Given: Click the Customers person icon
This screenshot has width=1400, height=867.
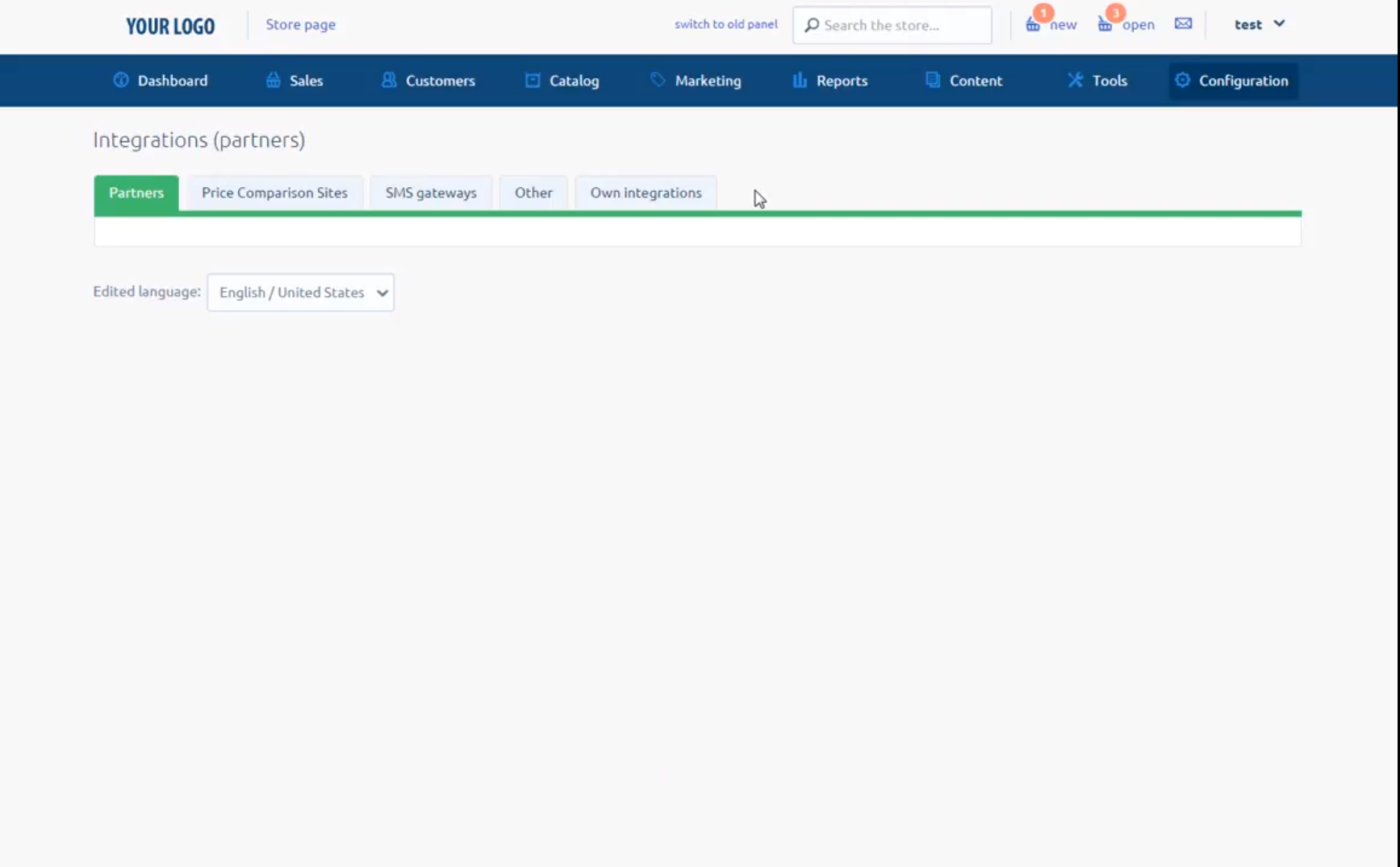Looking at the screenshot, I should click(x=389, y=80).
